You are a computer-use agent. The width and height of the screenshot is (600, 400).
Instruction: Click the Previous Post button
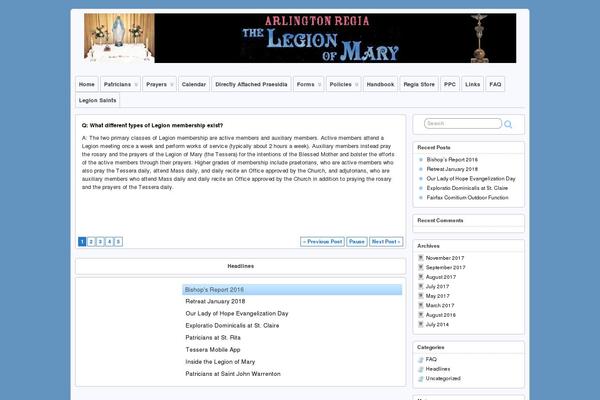click(323, 242)
